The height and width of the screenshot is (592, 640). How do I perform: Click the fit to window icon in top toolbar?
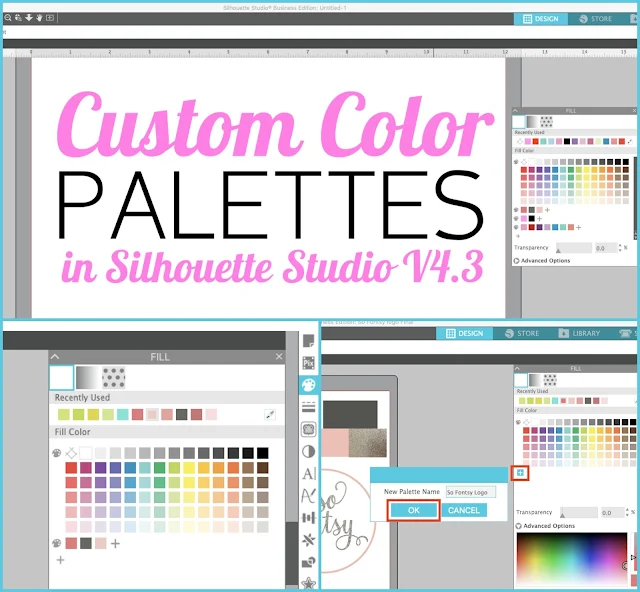50,18
